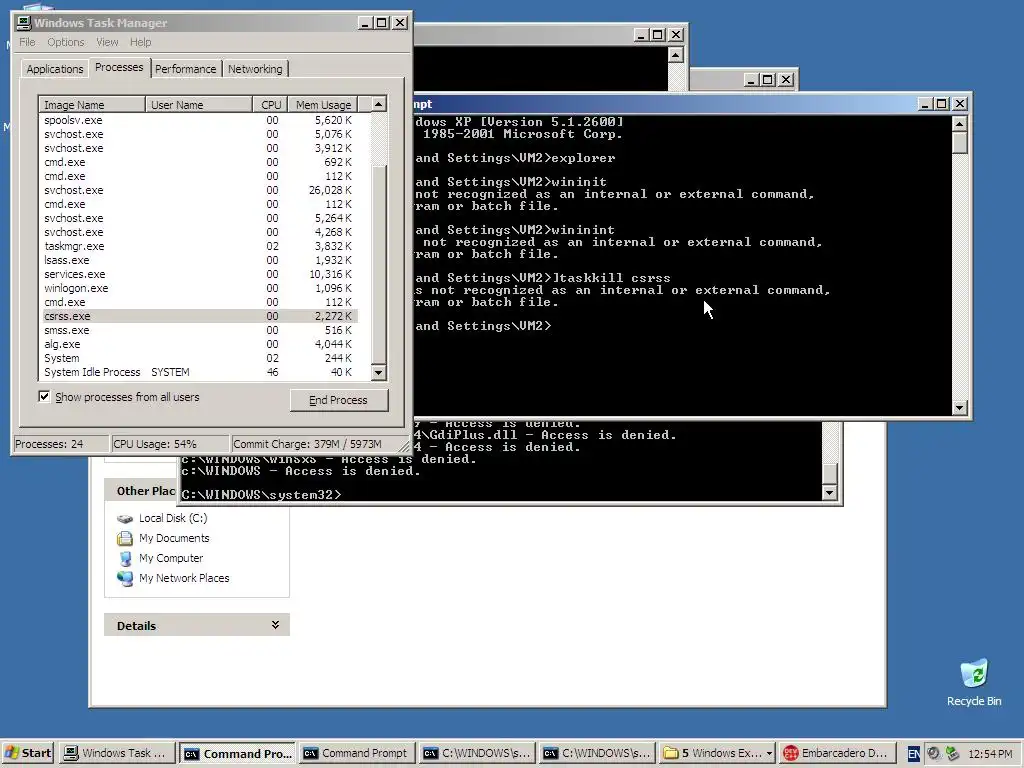Image resolution: width=1024 pixels, height=768 pixels.
Task: Open the Help menu in Task Manager
Action: click(140, 42)
